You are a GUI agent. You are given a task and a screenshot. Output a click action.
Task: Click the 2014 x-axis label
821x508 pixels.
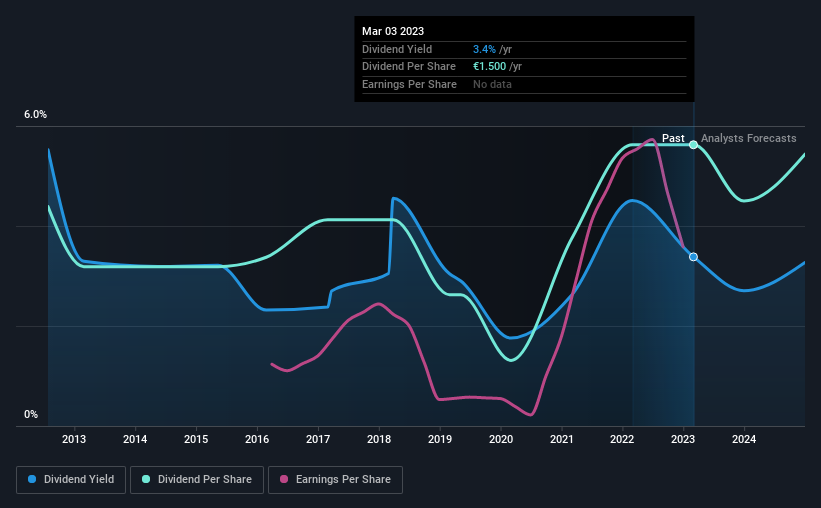coord(135,439)
